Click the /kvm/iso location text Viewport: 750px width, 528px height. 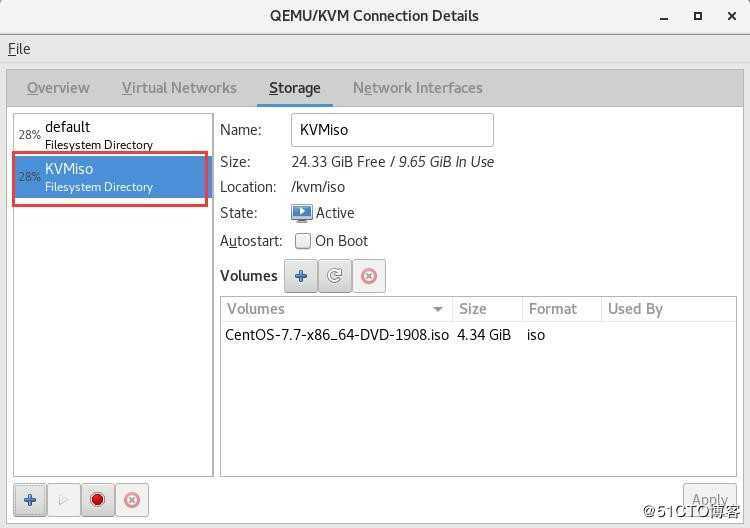(x=318, y=187)
